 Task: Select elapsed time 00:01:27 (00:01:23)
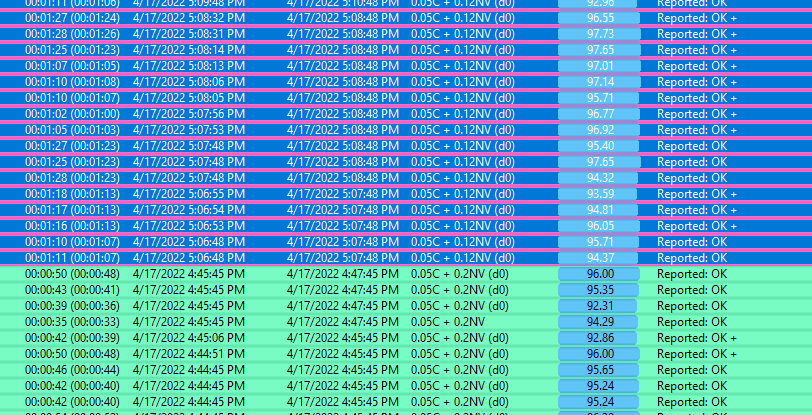point(72,146)
